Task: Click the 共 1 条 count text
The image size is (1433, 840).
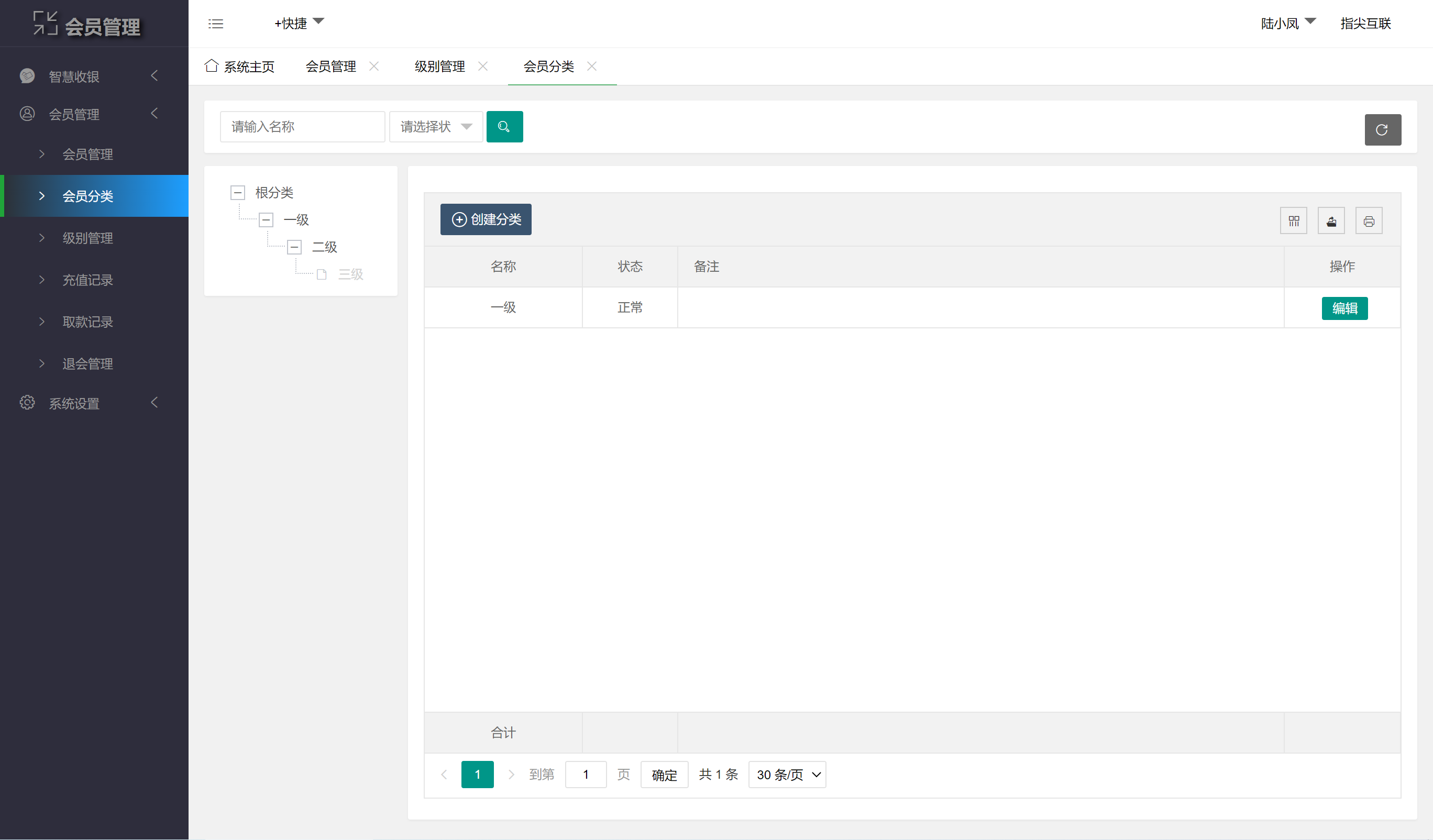Action: (718, 774)
